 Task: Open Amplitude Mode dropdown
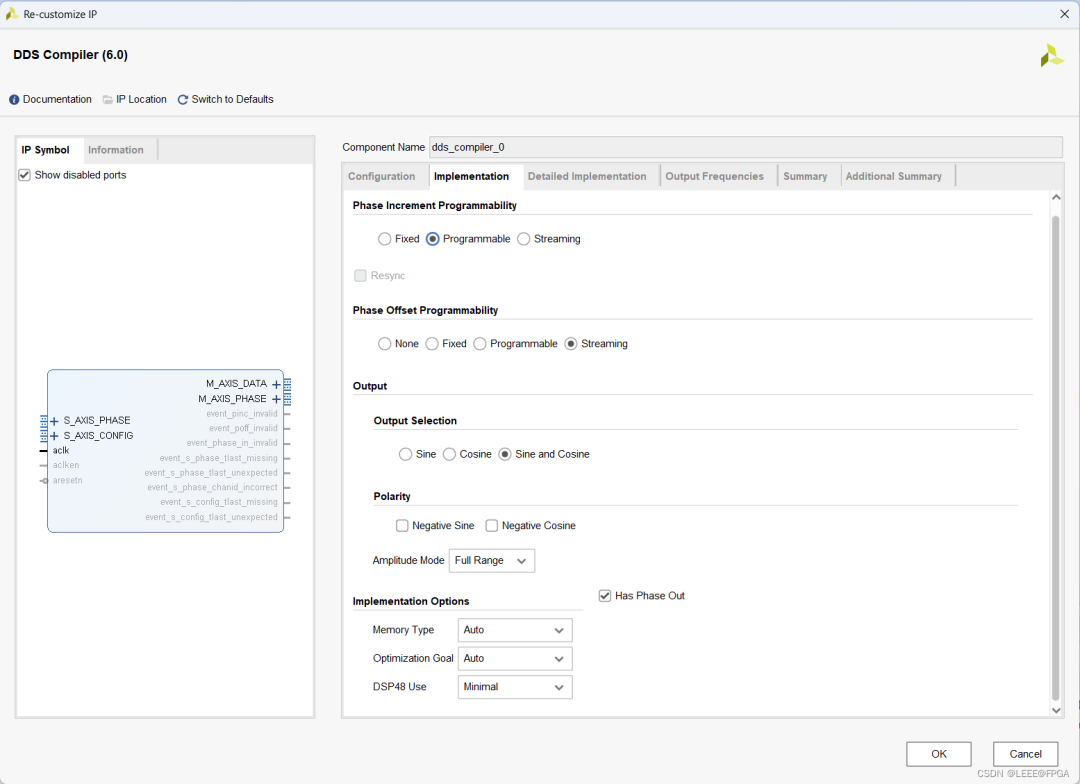tap(491, 561)
